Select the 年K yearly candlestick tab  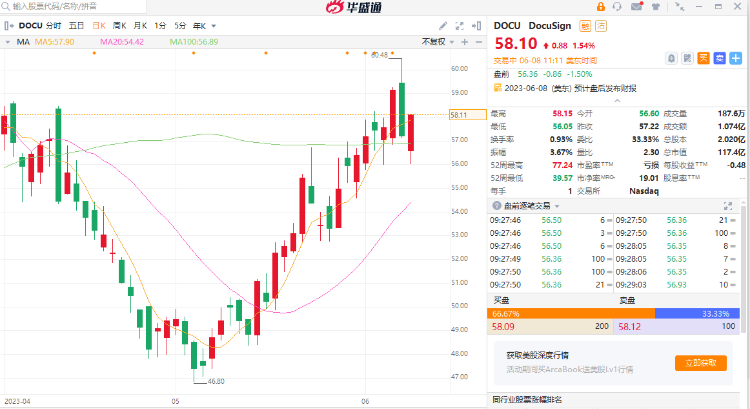[199, 26]
